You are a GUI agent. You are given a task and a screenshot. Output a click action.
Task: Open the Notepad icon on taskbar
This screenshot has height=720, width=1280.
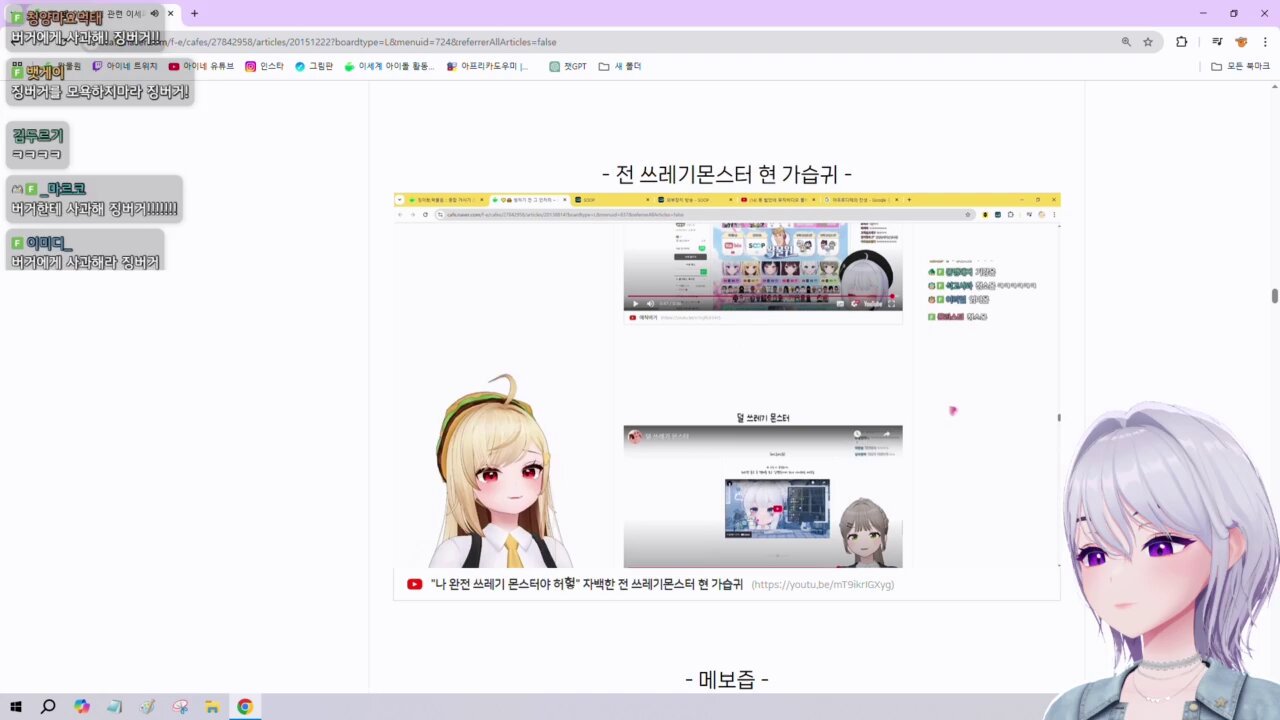pos(114,706)
